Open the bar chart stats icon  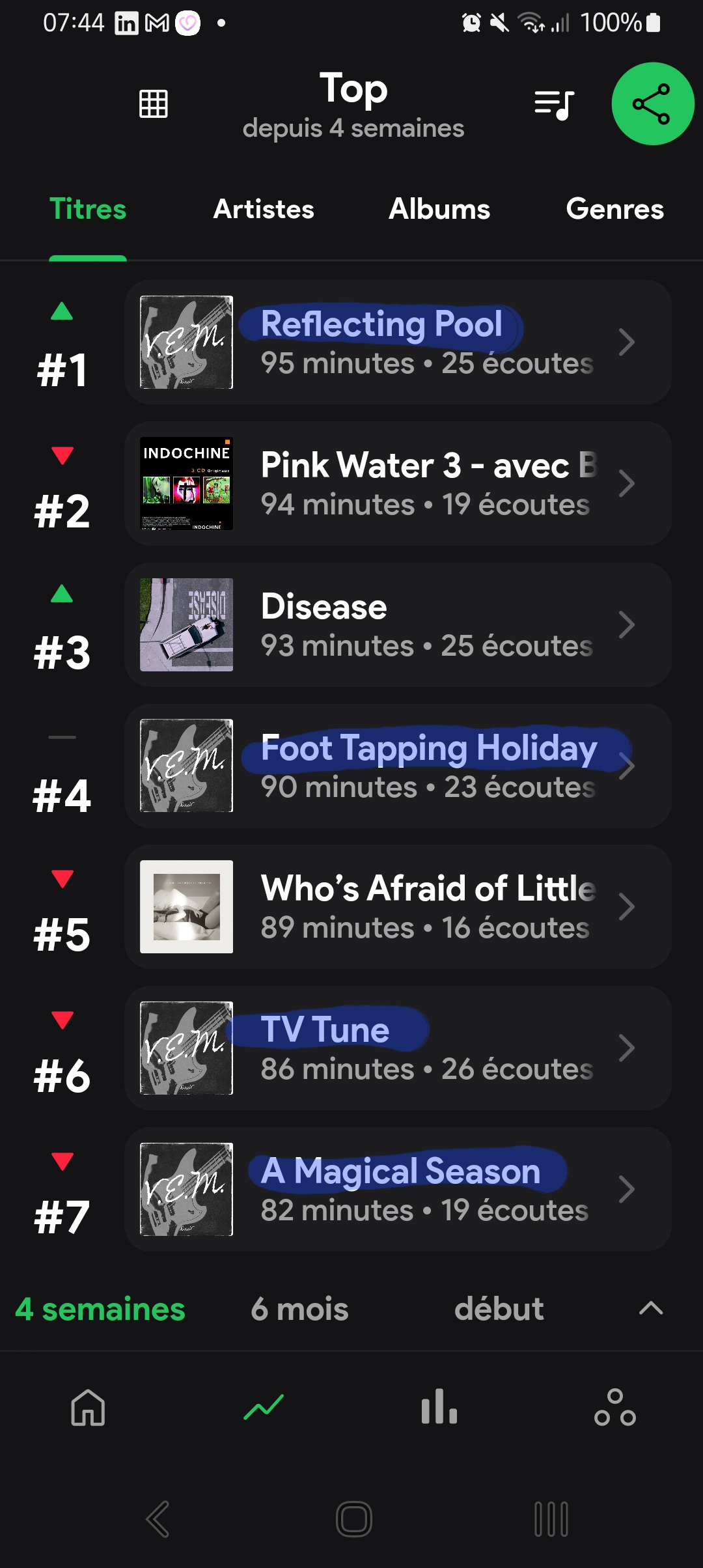[x=439, y=1408]
